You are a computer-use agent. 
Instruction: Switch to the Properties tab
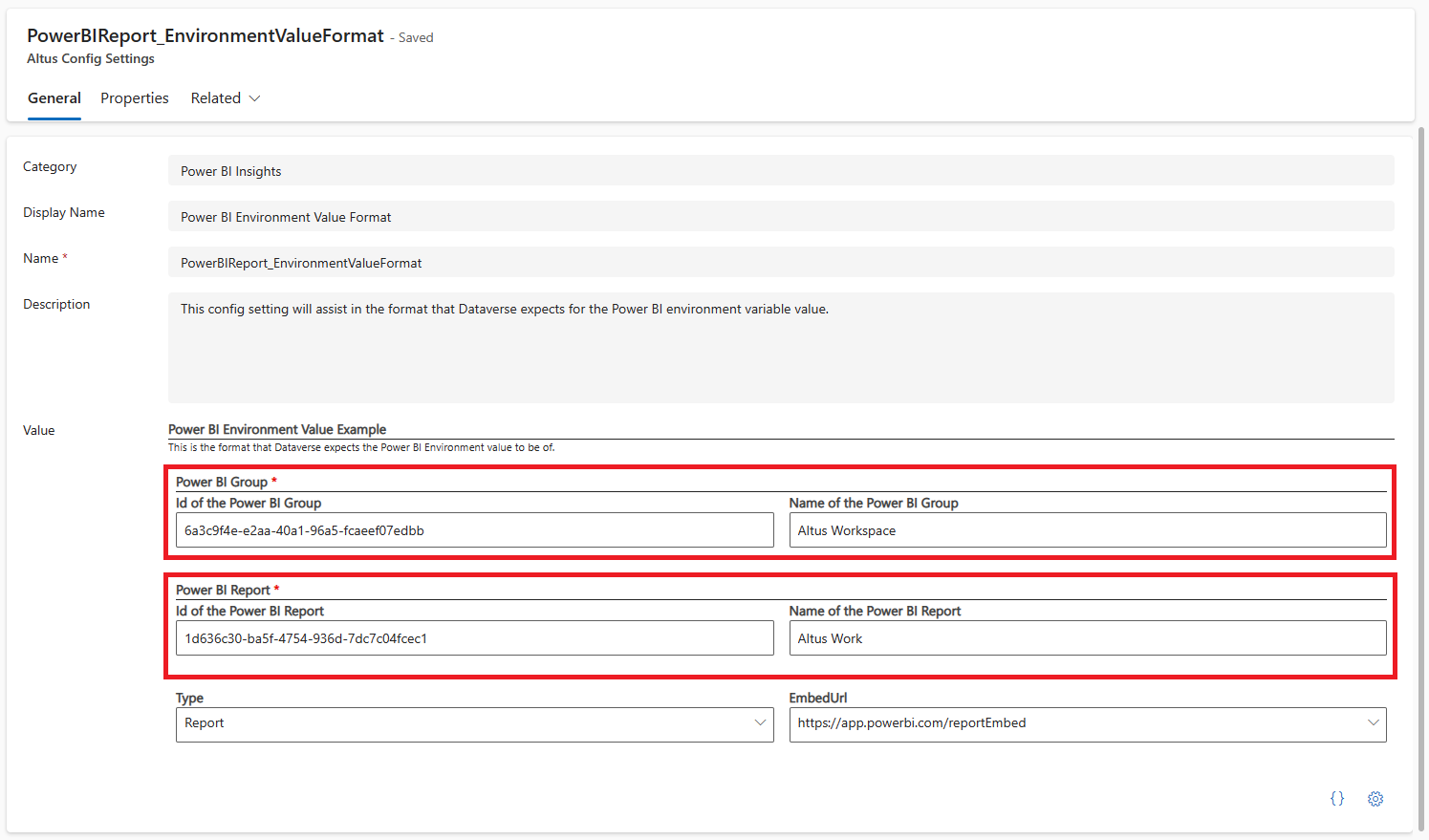[x=135, y=98]
